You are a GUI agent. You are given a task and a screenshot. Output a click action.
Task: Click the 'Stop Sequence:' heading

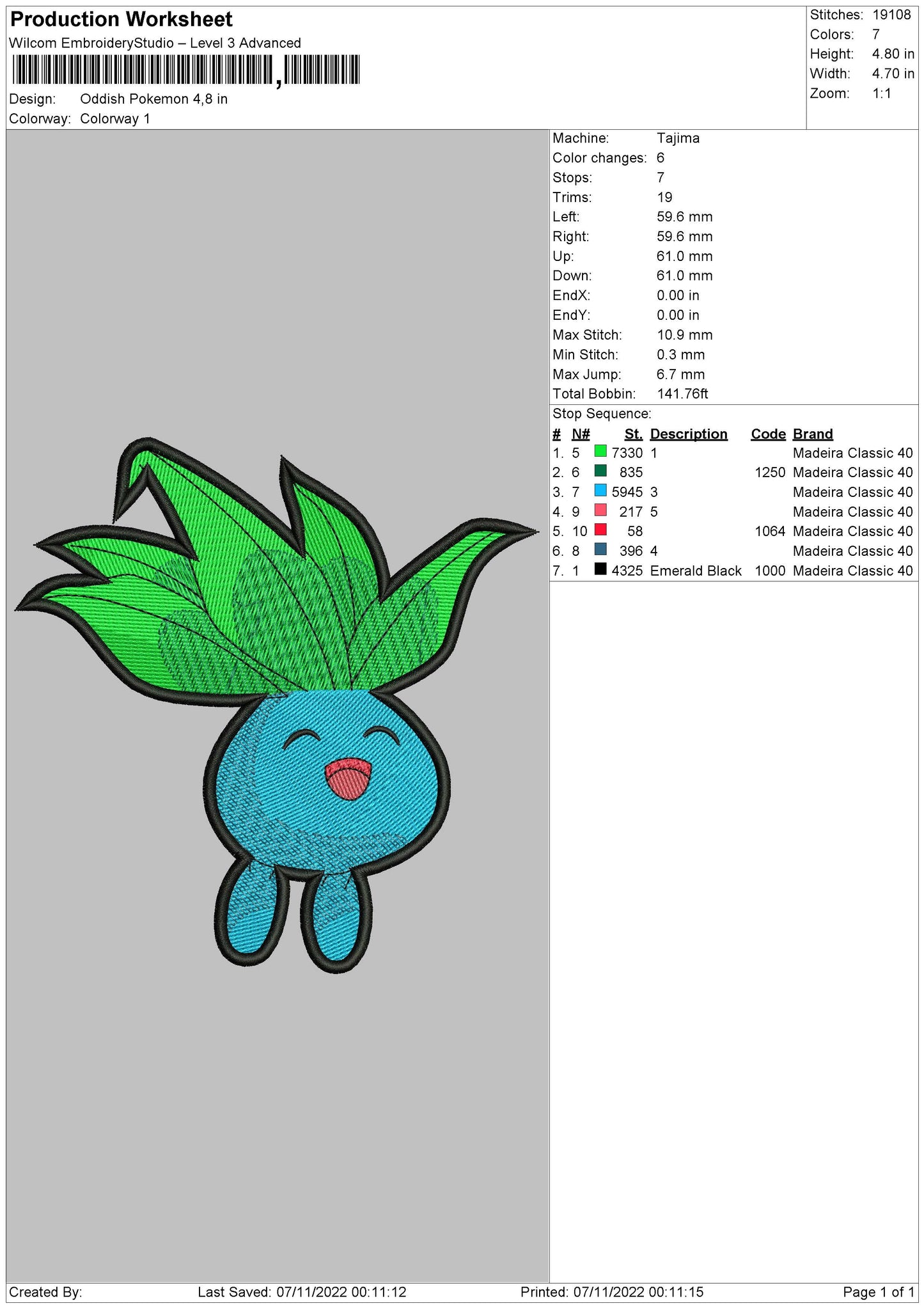(x=602, y=414)
